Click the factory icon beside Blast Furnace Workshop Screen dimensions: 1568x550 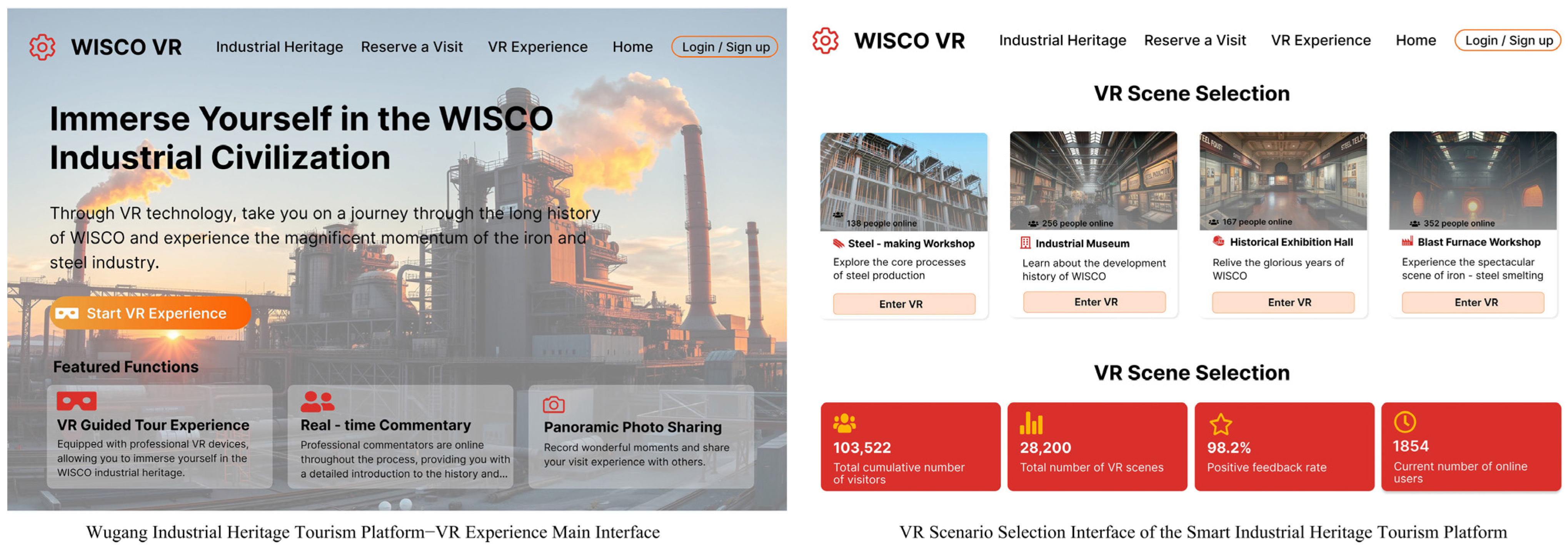[x=1407, y=242]
